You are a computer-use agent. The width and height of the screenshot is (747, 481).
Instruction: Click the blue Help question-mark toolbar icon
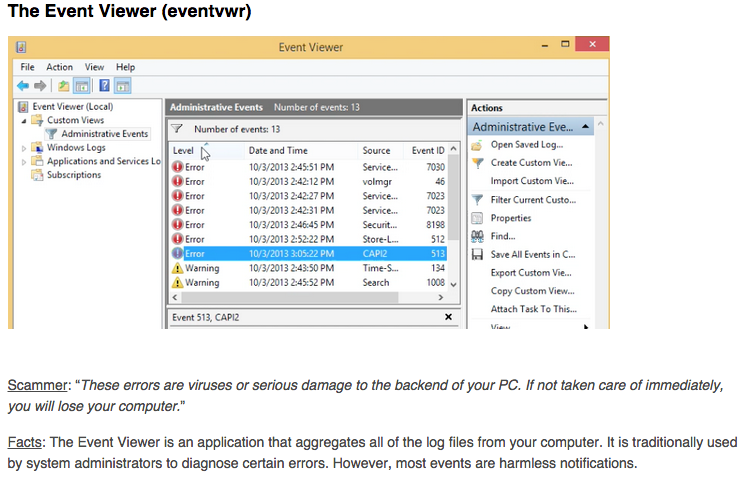click(x=104, y=85)
